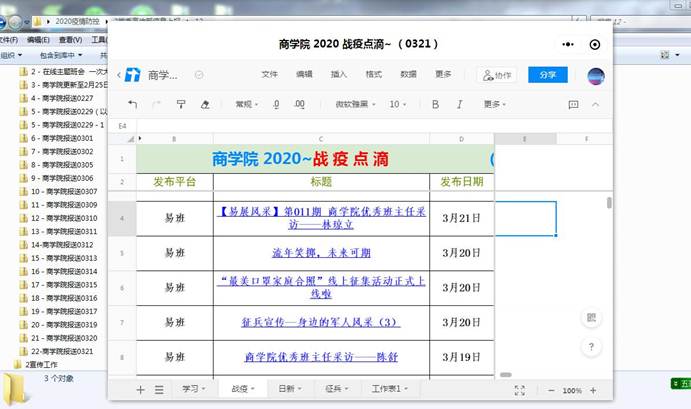The width and height of the screenshot is (691, 409).
Task: Collapse the toolbar with the up chevron
Action: (596, 104)
